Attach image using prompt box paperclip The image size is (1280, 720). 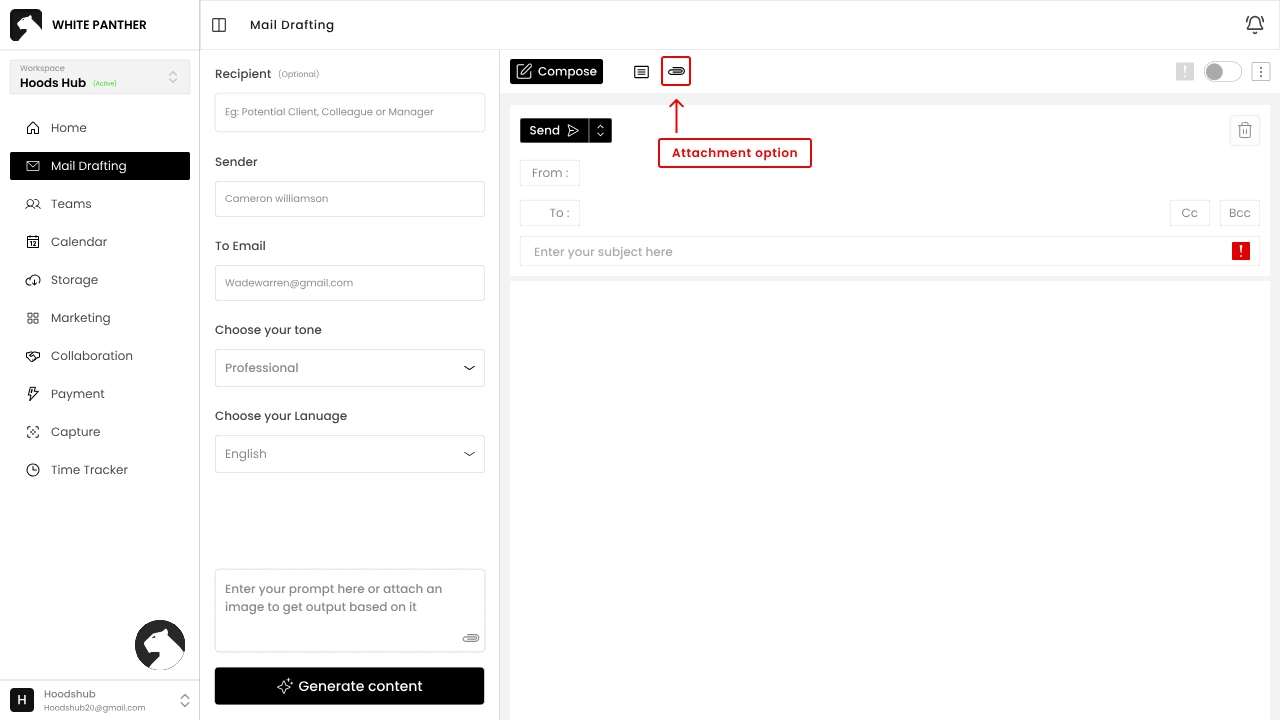(x=471, y=638)
